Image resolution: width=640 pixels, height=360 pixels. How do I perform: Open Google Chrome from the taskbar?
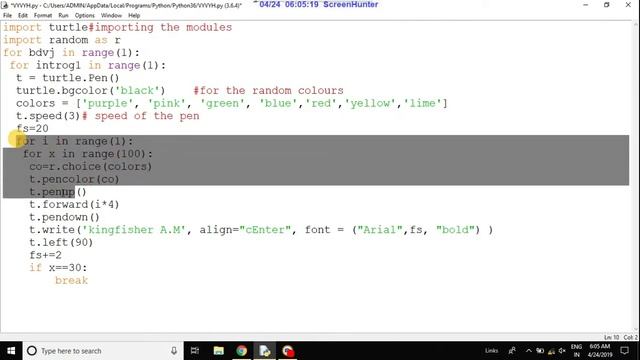(242, 351)
